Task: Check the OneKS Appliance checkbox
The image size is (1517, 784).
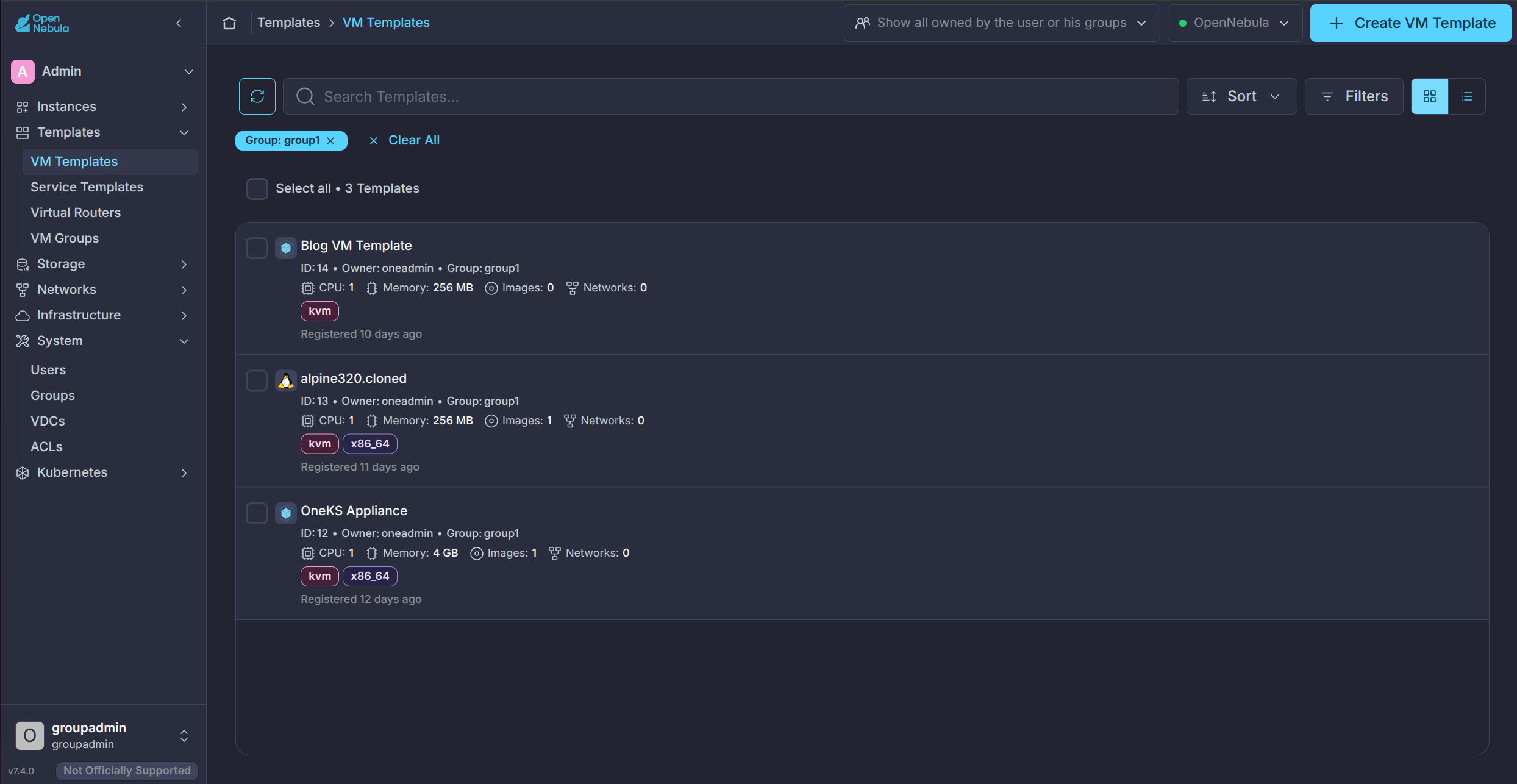Action: 257,513
